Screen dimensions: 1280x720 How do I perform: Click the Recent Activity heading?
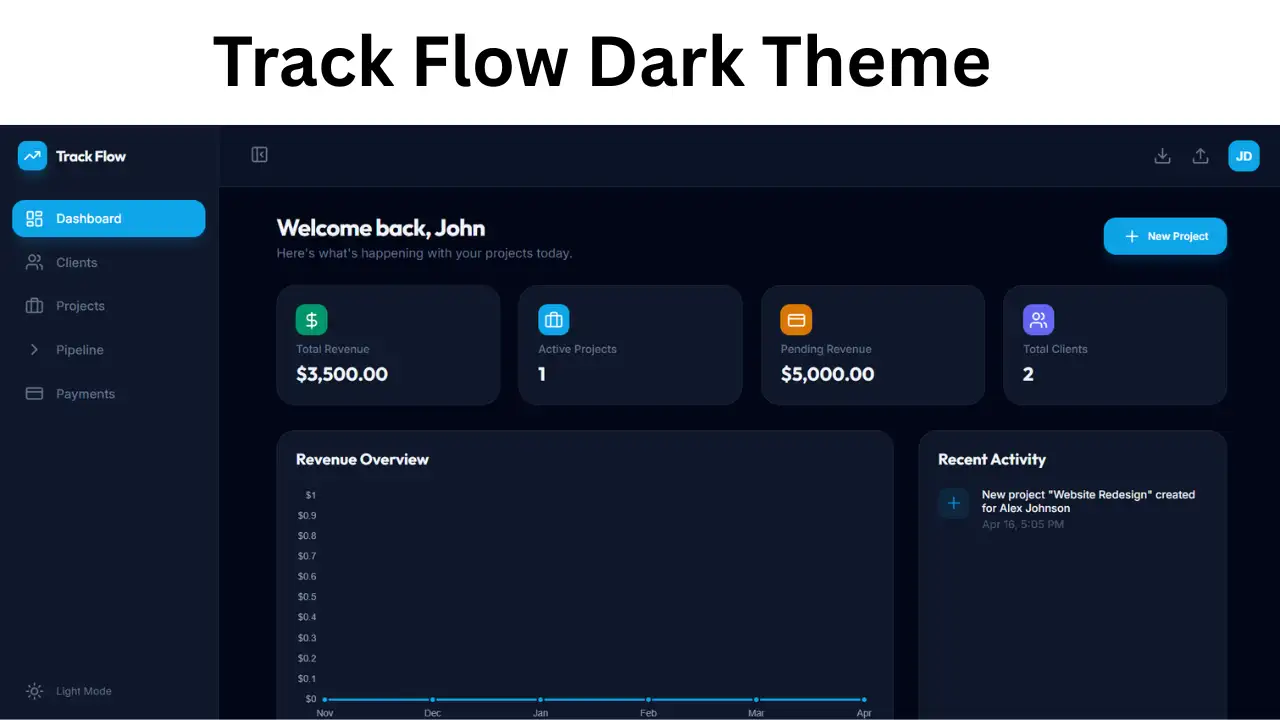[x=992, y=460]
